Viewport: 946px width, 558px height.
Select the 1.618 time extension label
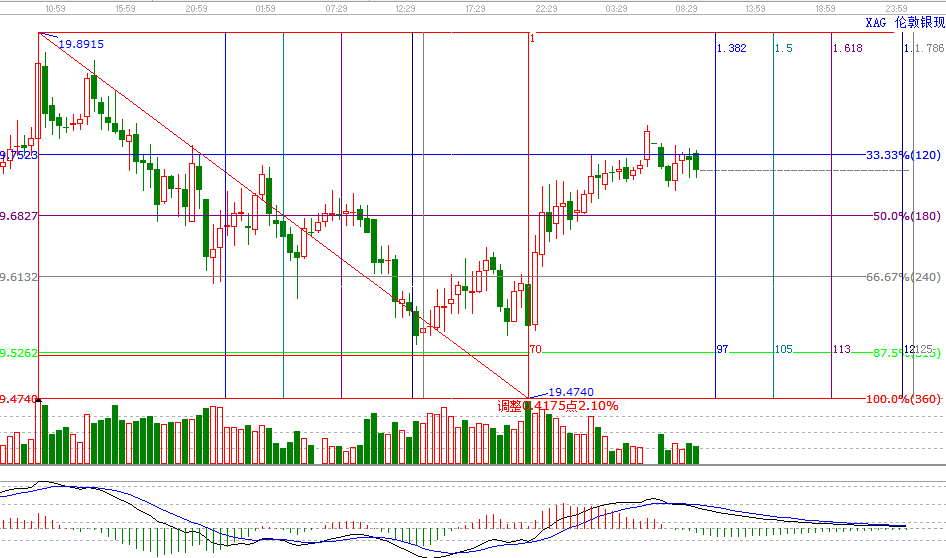coord(847,48)
